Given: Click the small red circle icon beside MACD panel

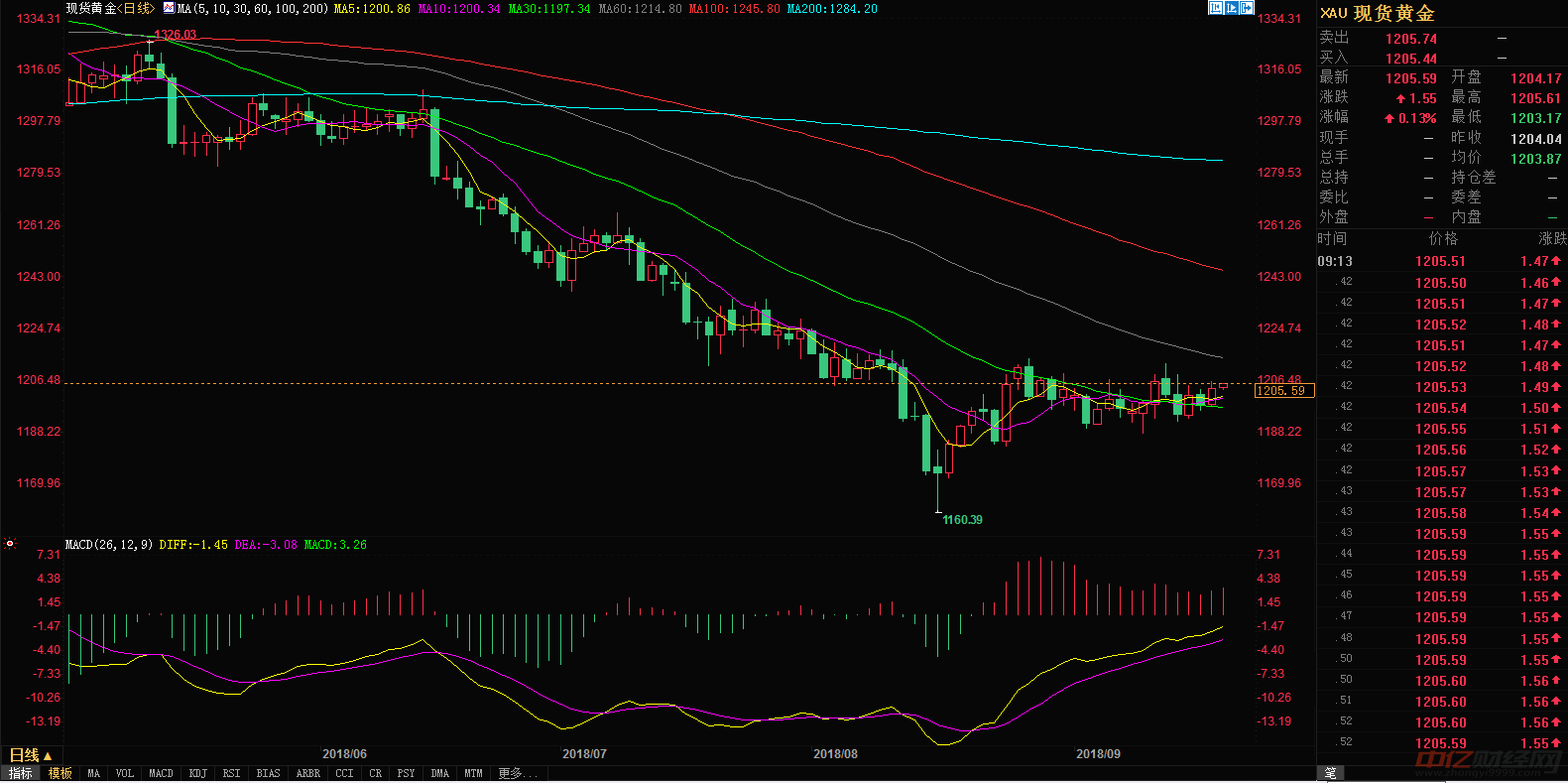Looking at the screenshot, I should [10, 544].
